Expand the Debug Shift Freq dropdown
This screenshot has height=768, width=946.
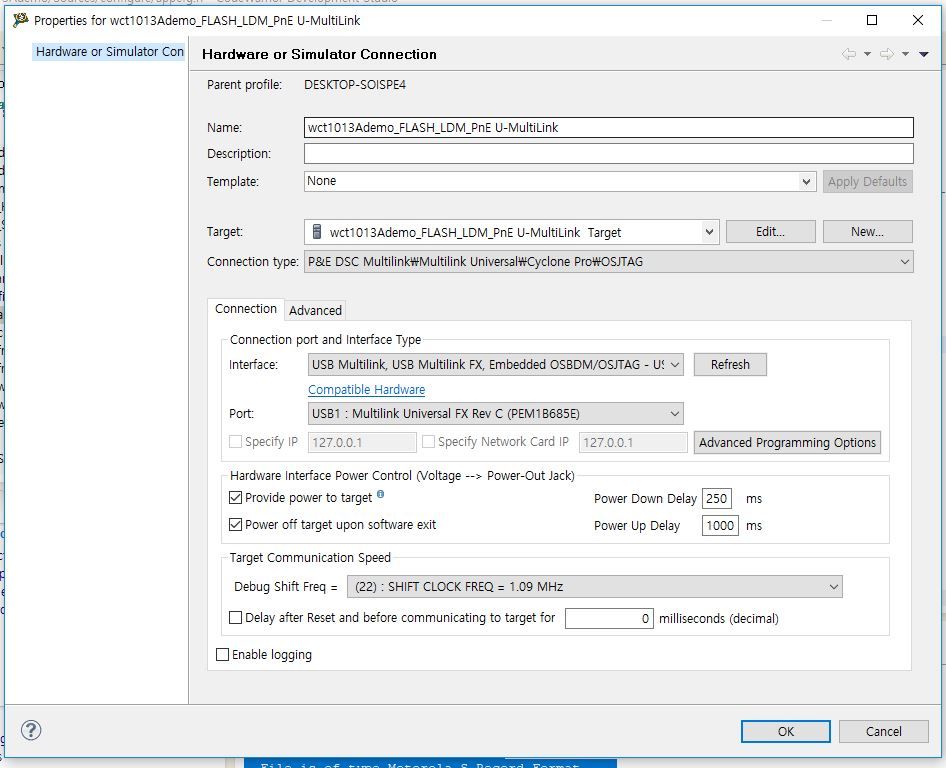[x=594, y=587]
